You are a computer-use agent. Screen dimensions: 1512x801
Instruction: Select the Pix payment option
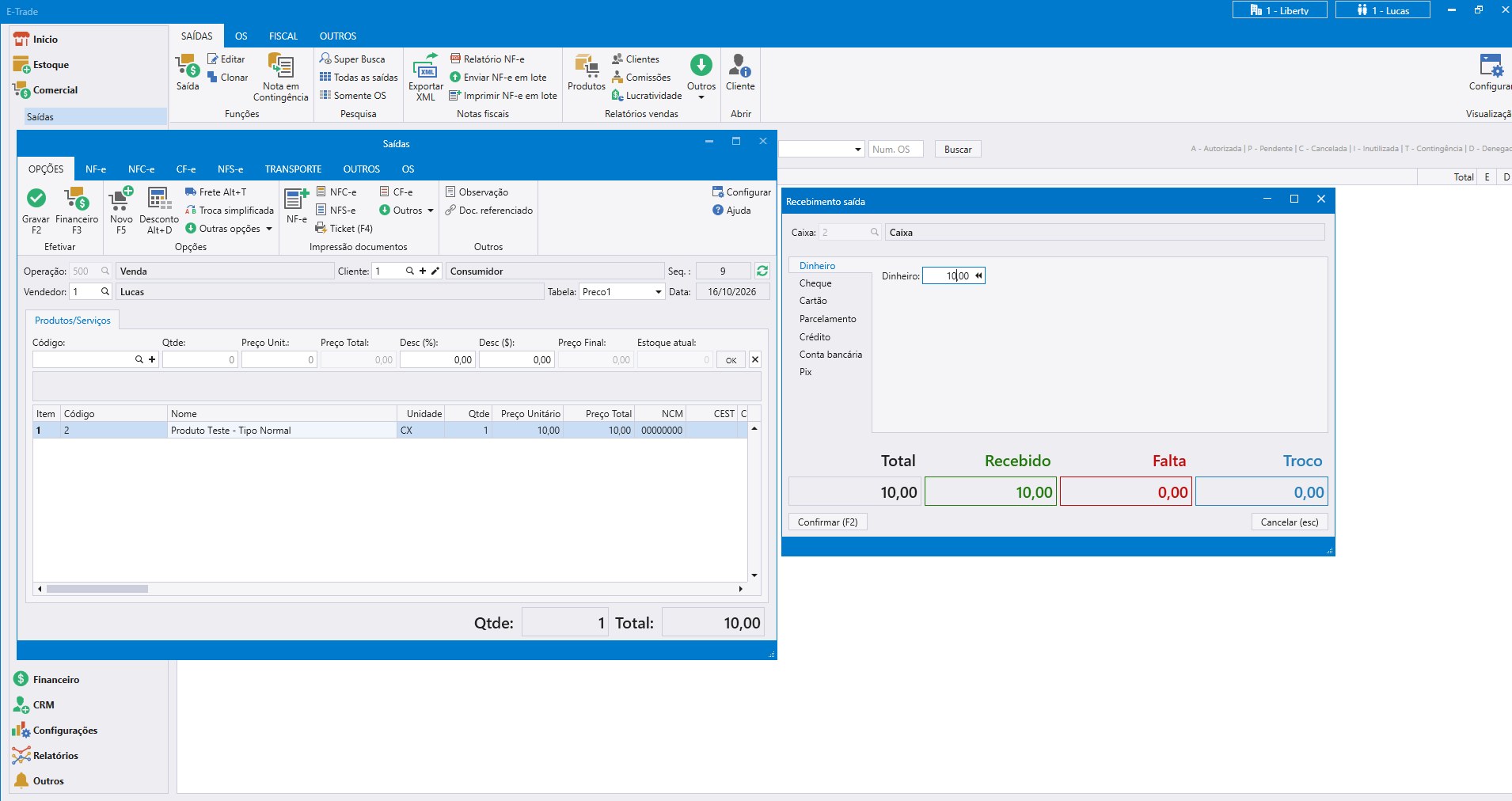(x=806, y=372)
